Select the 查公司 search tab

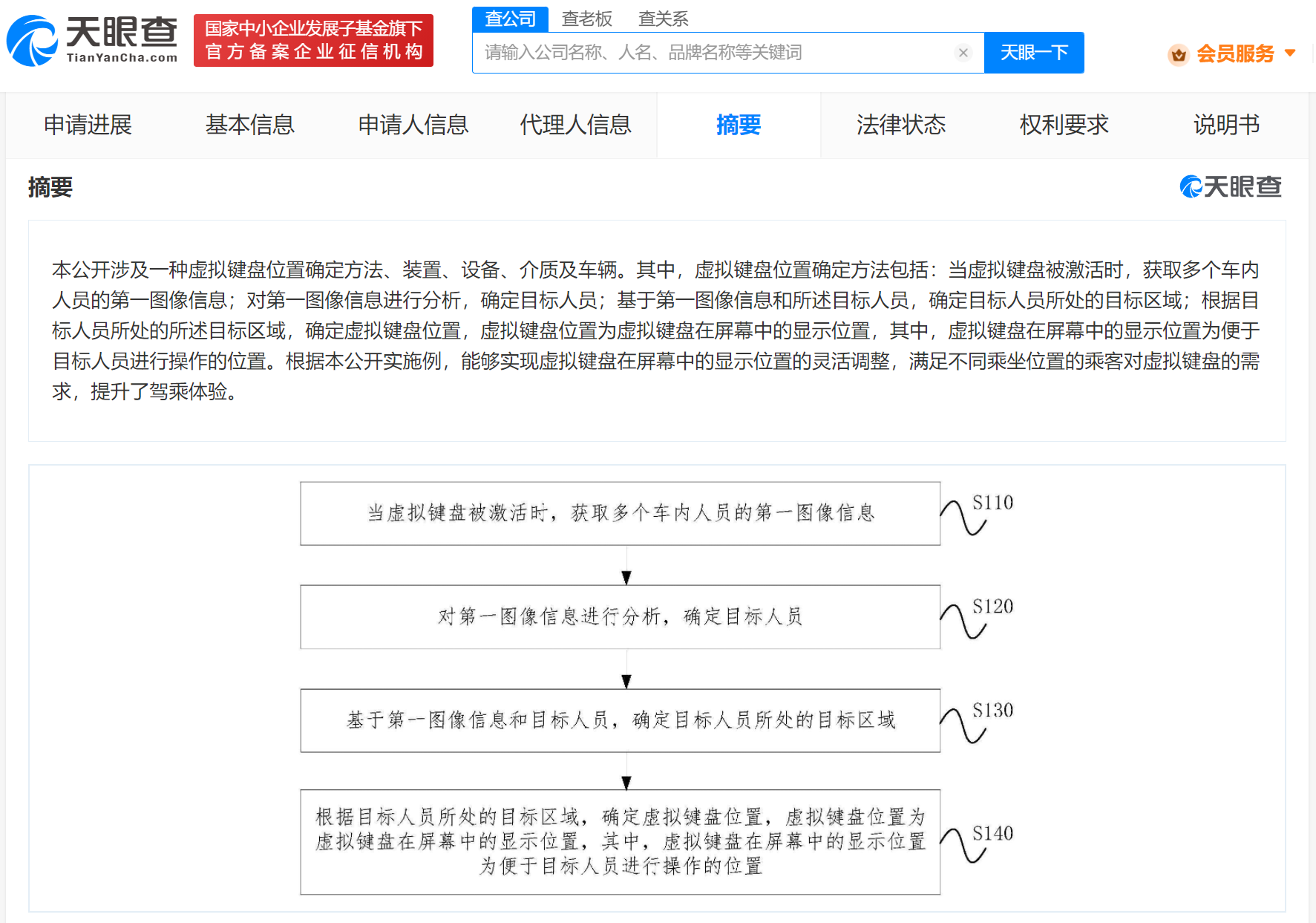click(x=509, y=19)
